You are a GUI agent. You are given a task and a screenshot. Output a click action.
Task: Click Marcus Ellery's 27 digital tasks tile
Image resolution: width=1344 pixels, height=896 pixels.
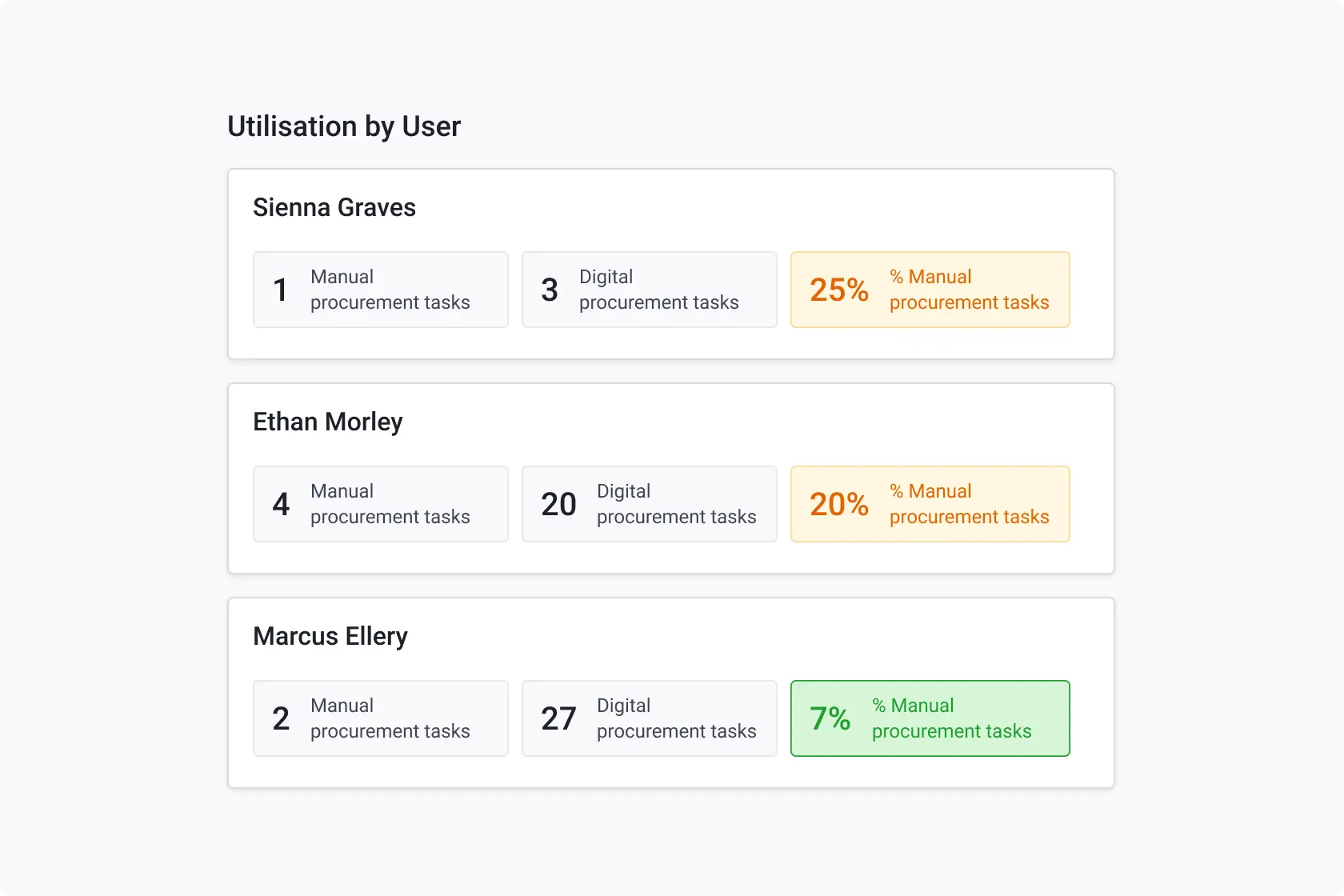tap(650, 718)
